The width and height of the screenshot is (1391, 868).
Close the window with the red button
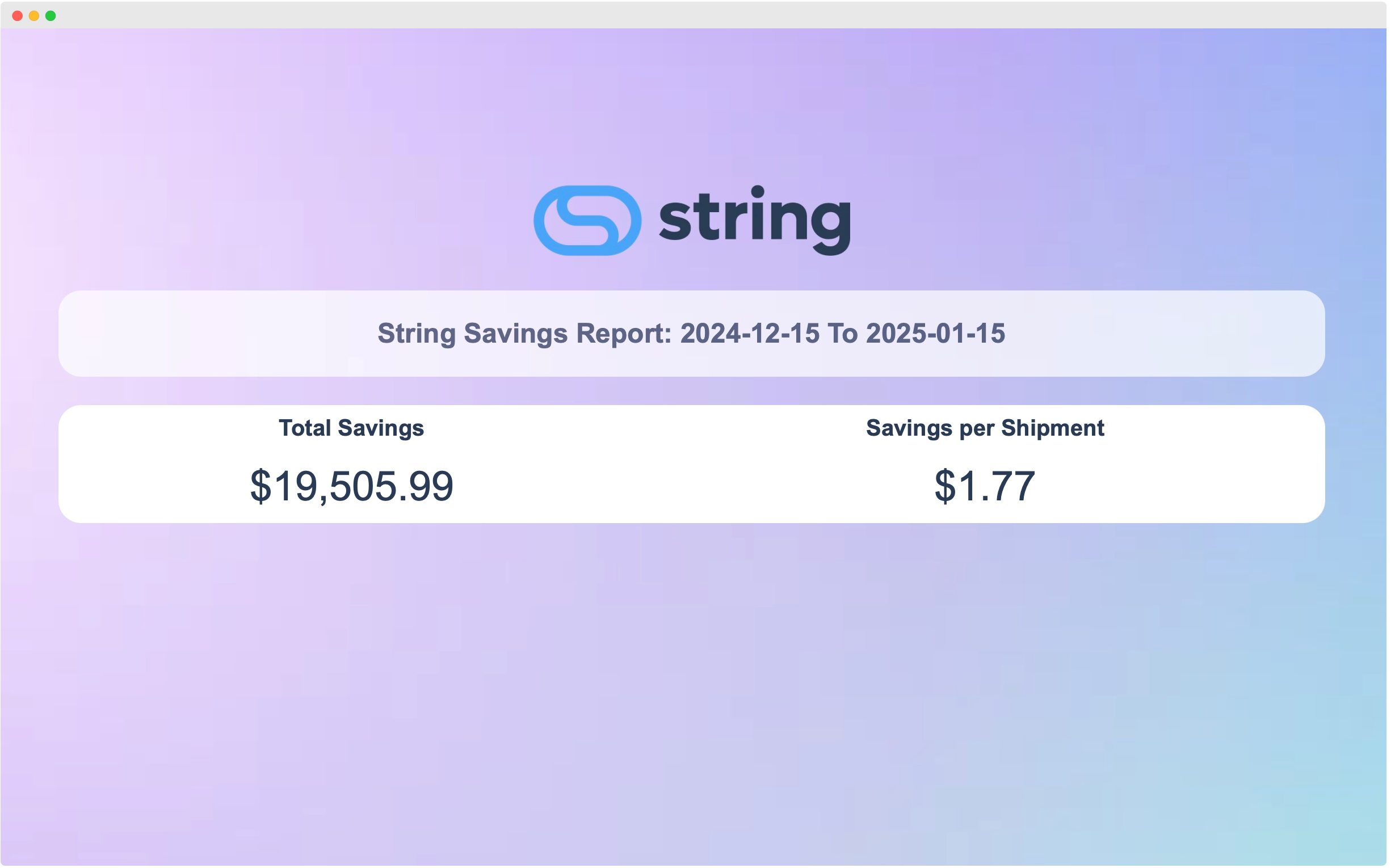17,15
